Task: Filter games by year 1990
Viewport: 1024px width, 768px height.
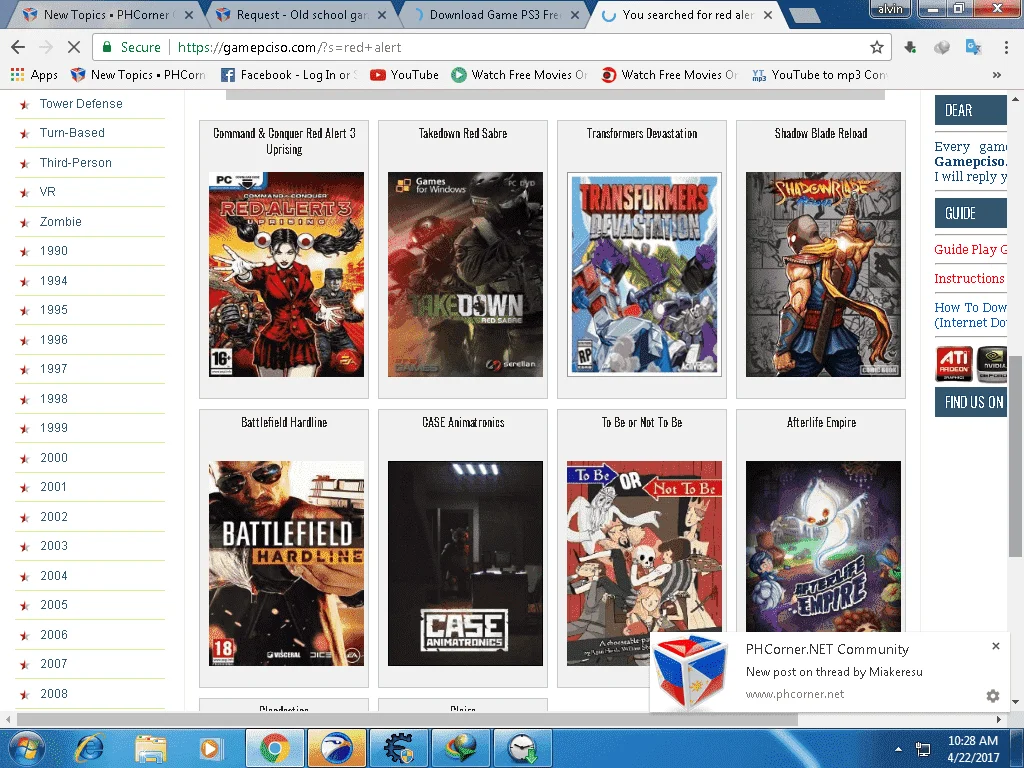Action: (x=54, y=251)
